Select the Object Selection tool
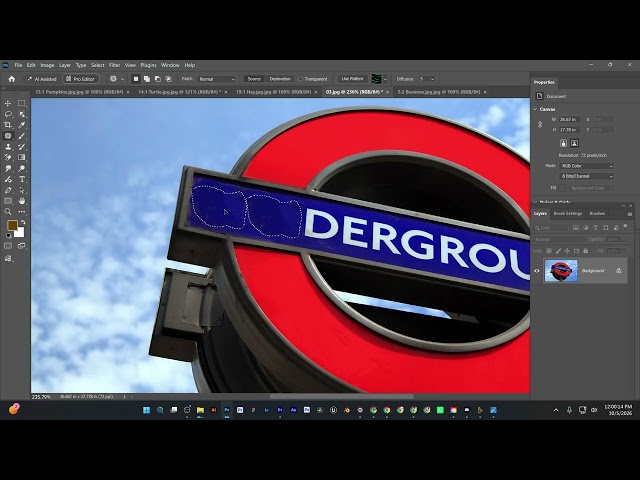This screenshot has width=640, height=480. [x=22, y=114]
